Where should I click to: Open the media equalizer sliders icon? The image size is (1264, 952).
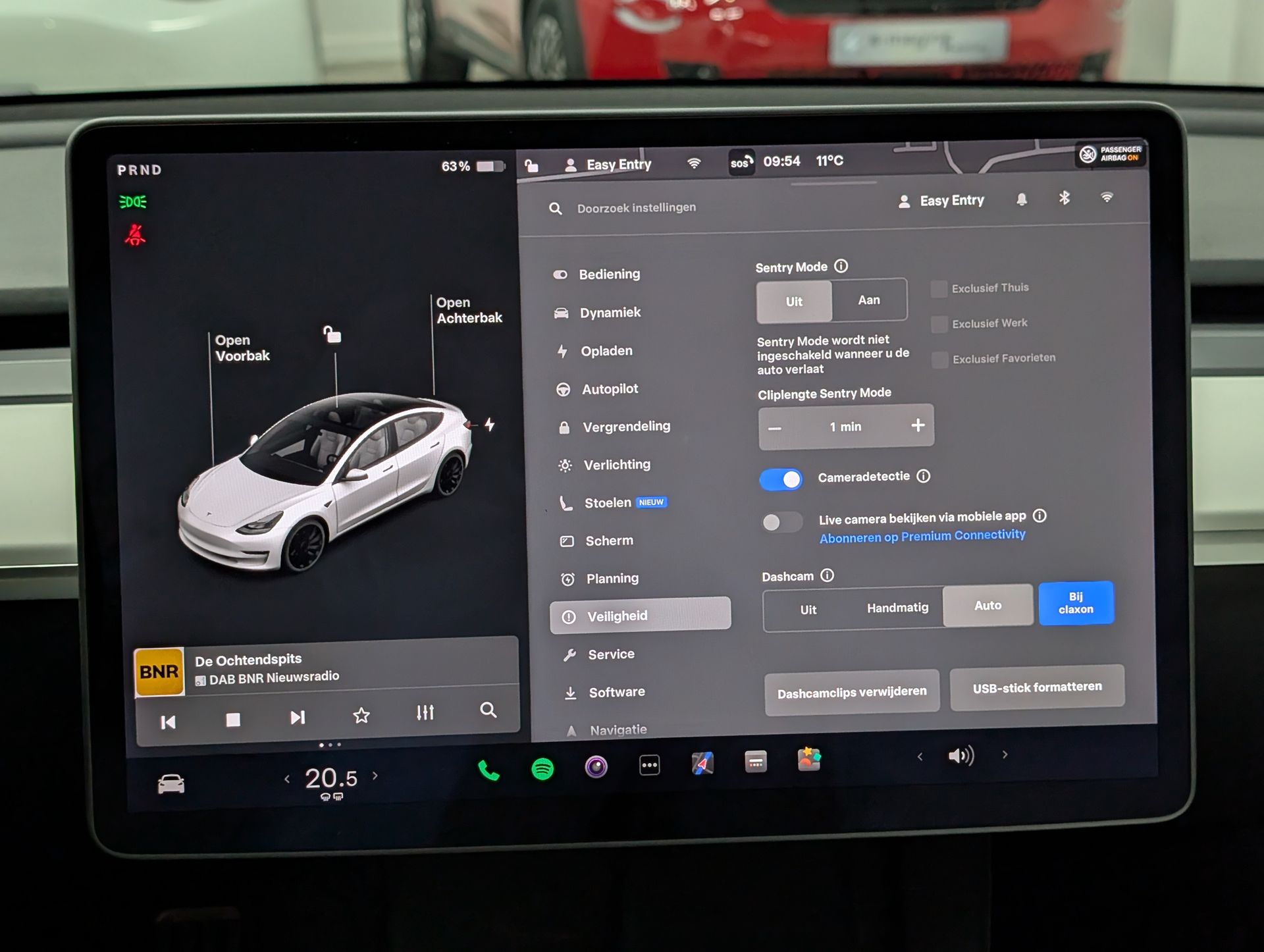[x=425, y=712]
